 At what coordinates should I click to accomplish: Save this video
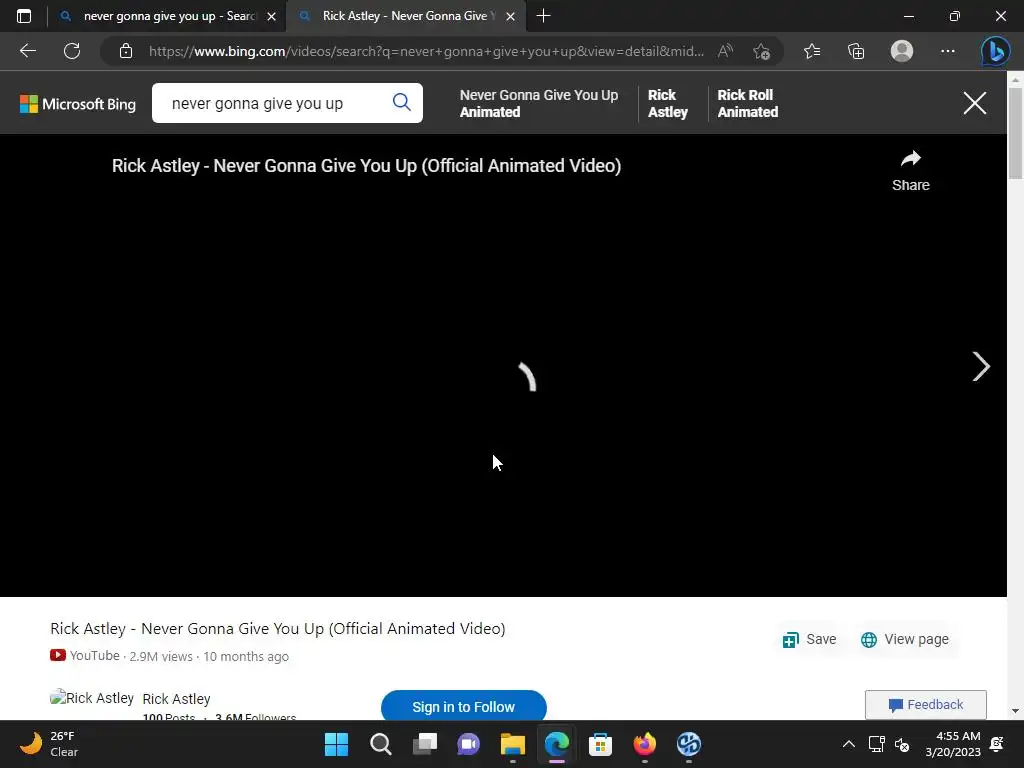point(809,639)
